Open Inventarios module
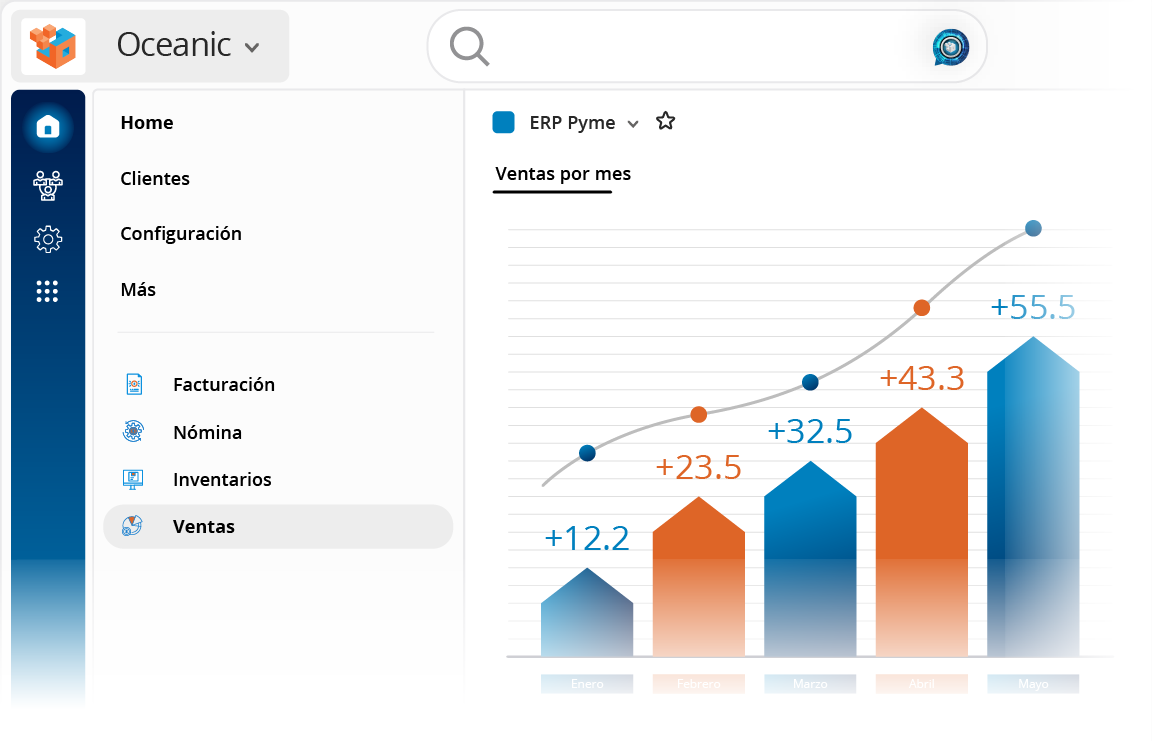This screenshot has width=1152, height=741. tap(222, 480)
